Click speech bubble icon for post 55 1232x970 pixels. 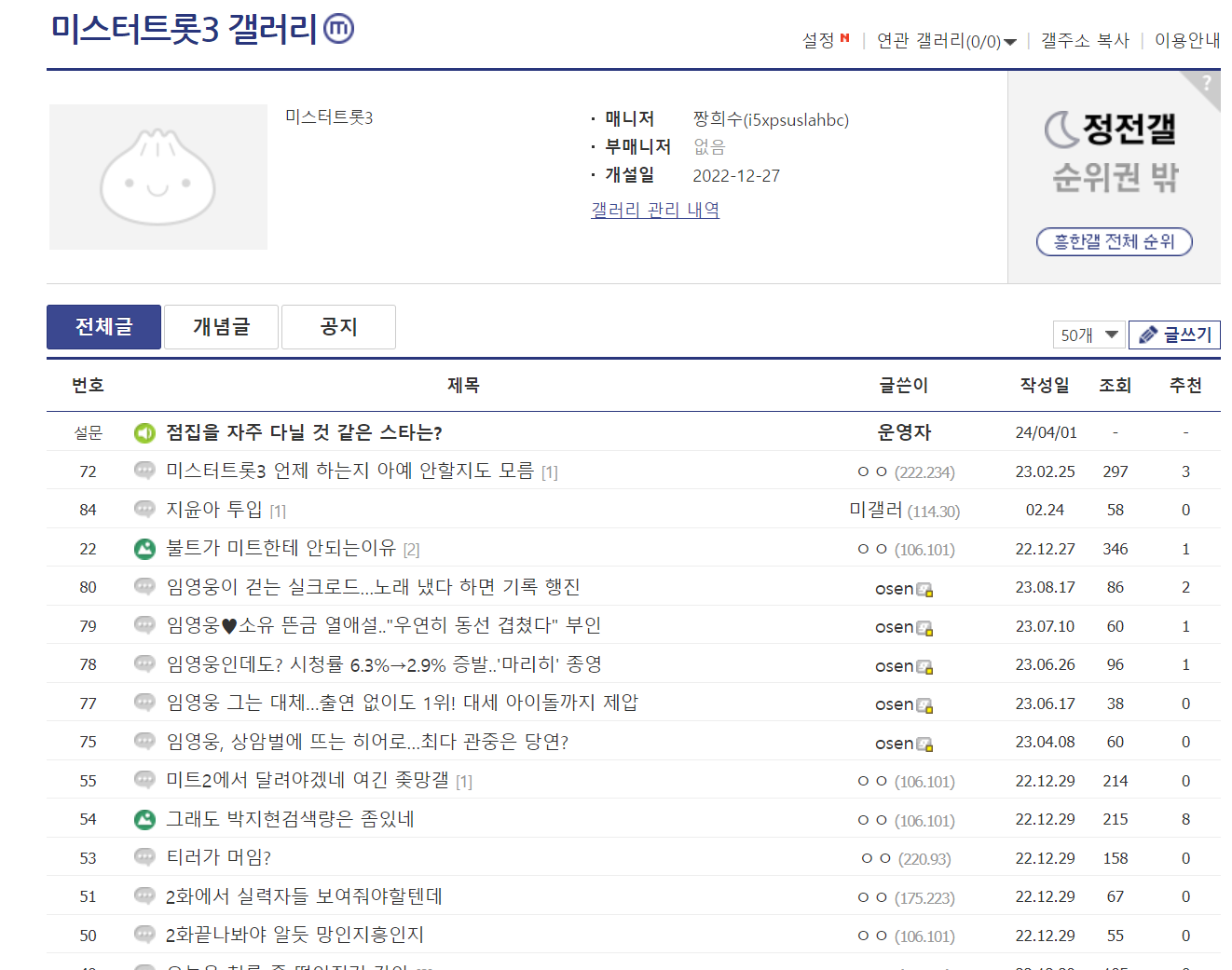pos(144,780)
